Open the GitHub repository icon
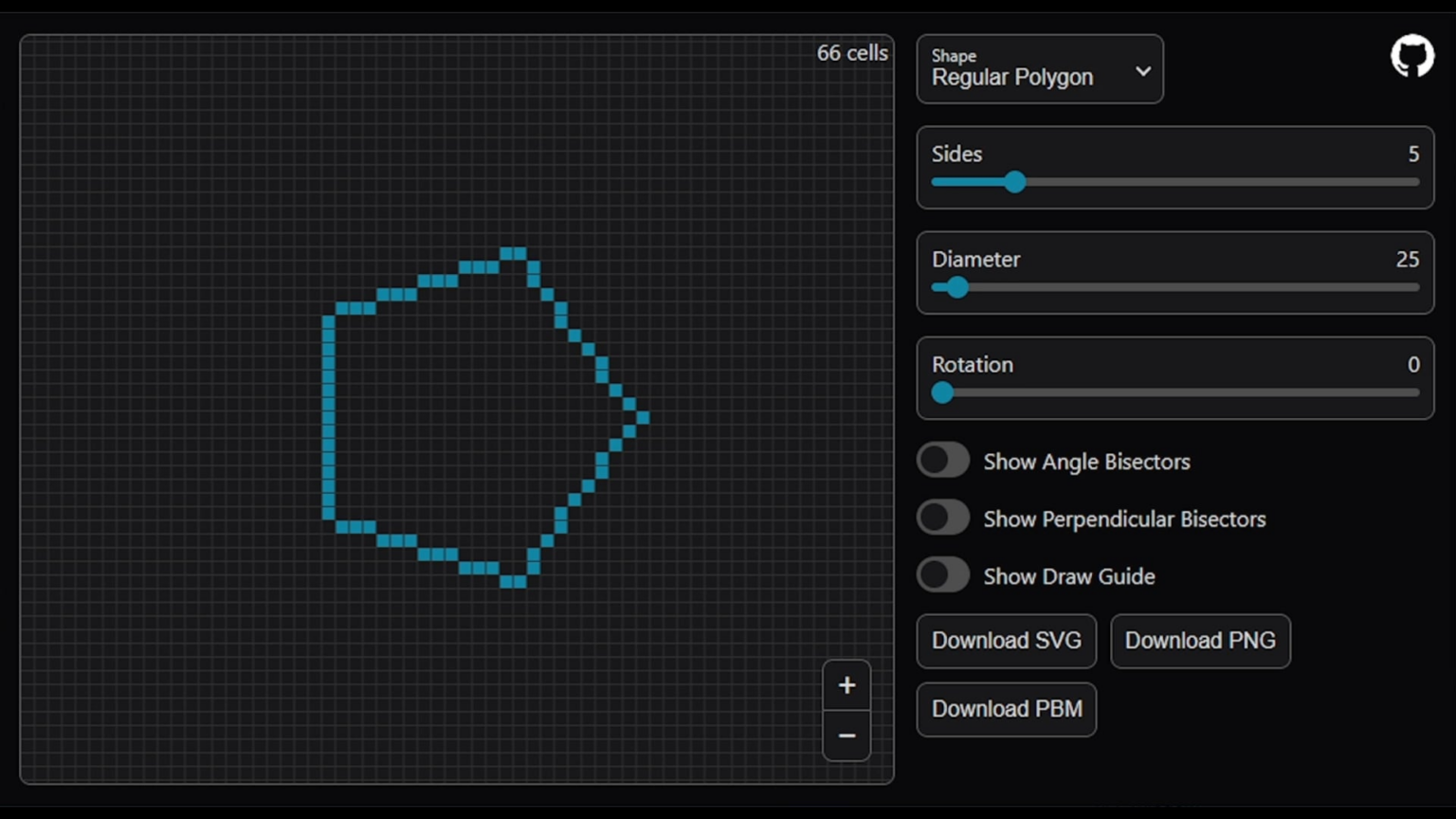This screenshot has height=819, width=1456. click(x=1411, y=57)
